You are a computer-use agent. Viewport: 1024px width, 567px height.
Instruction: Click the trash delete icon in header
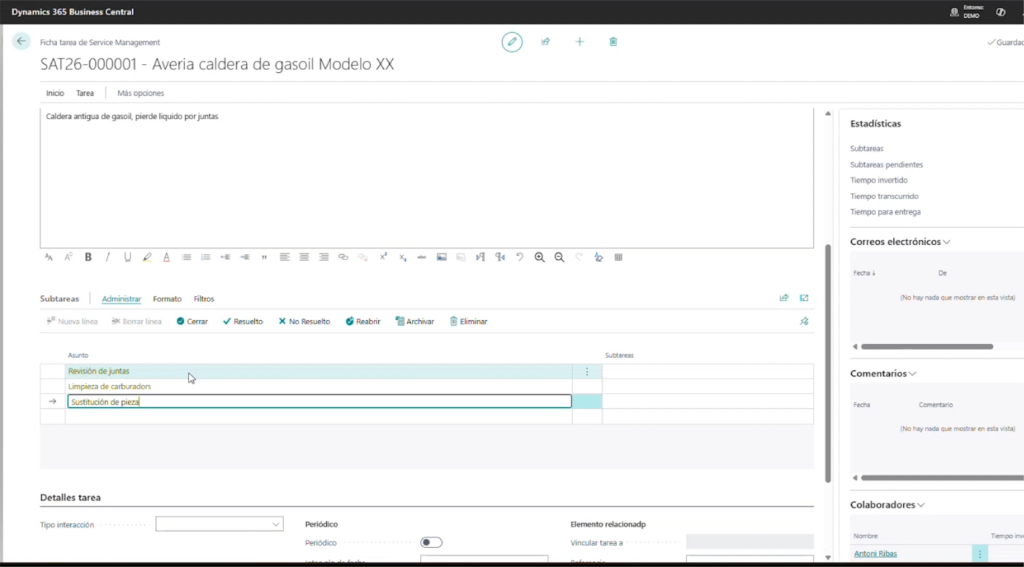tap(613, 42)
